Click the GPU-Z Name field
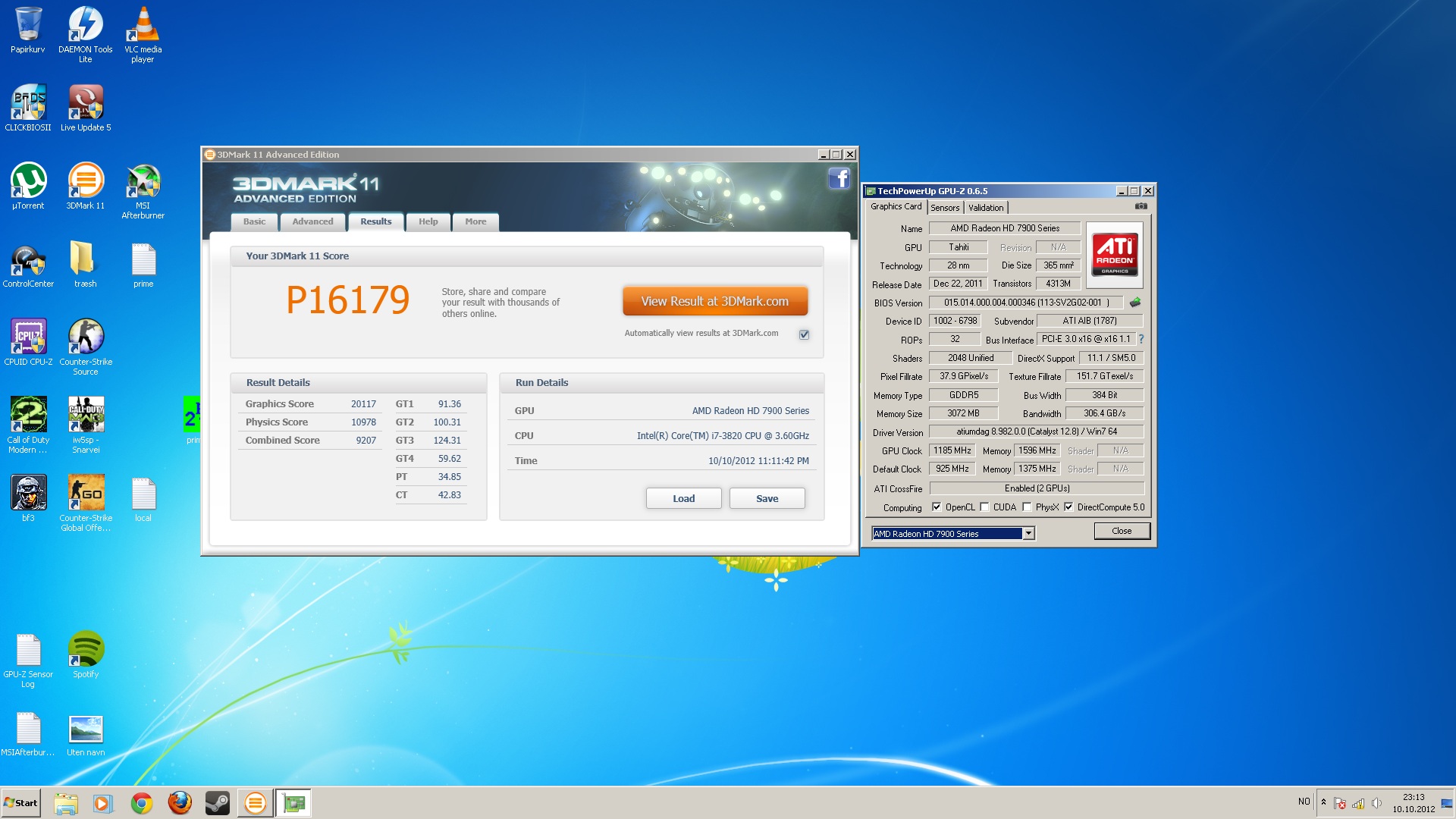The width and height of the screenshot is (1456, 819). click(1005, 228)
